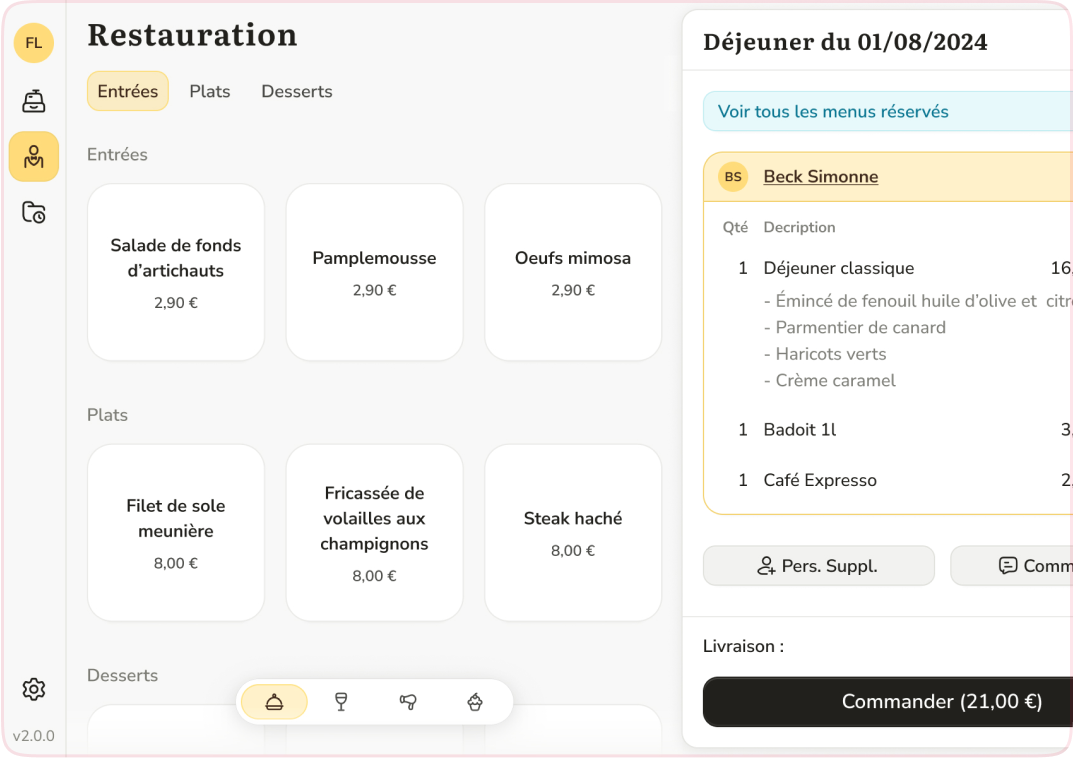1073x758 pixels.
Task: Switch to the Plats tab
Action: tap(210, 91)
